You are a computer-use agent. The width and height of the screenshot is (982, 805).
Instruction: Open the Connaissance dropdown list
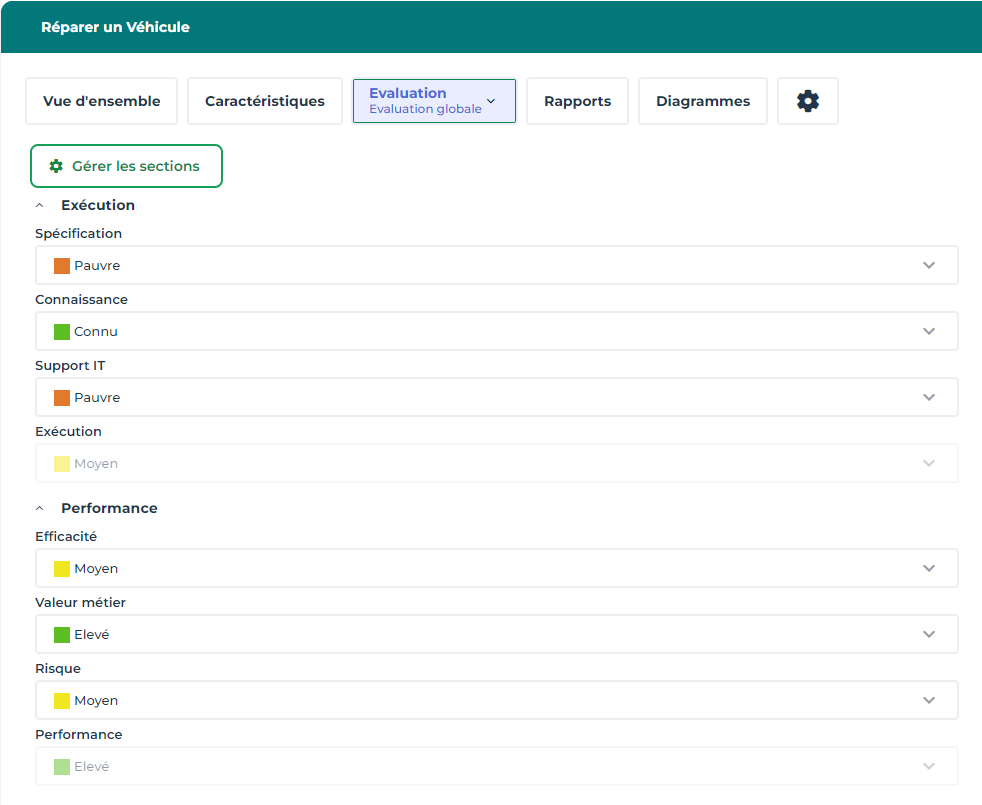click(x=496, y=331)
